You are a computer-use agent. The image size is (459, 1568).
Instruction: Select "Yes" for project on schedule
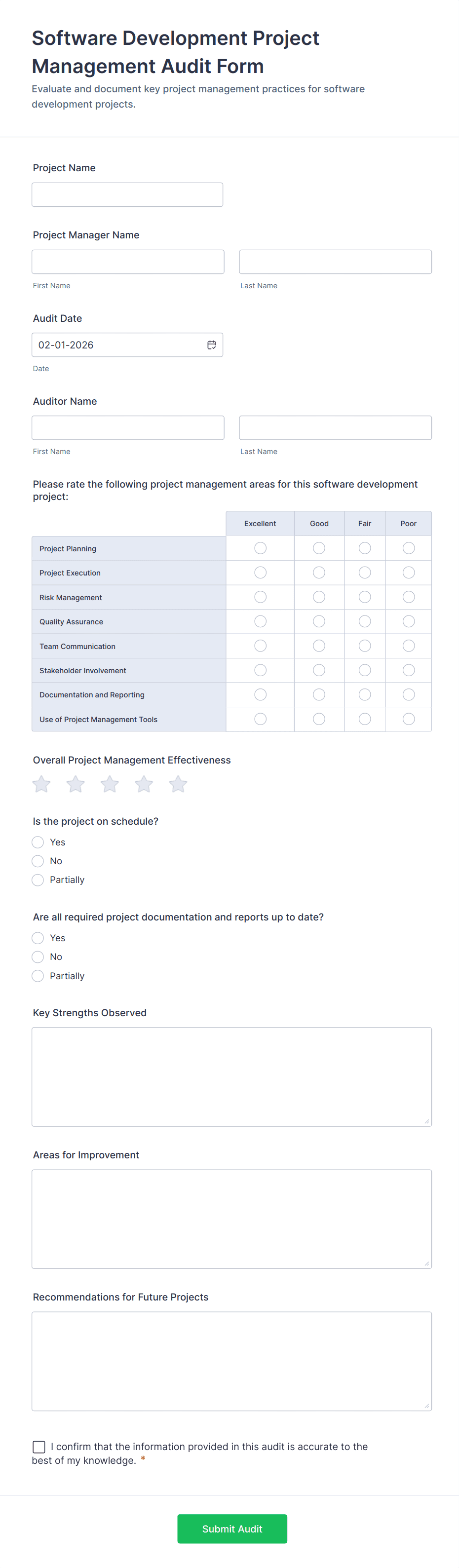pyautogui.click(x=37, y=842)
